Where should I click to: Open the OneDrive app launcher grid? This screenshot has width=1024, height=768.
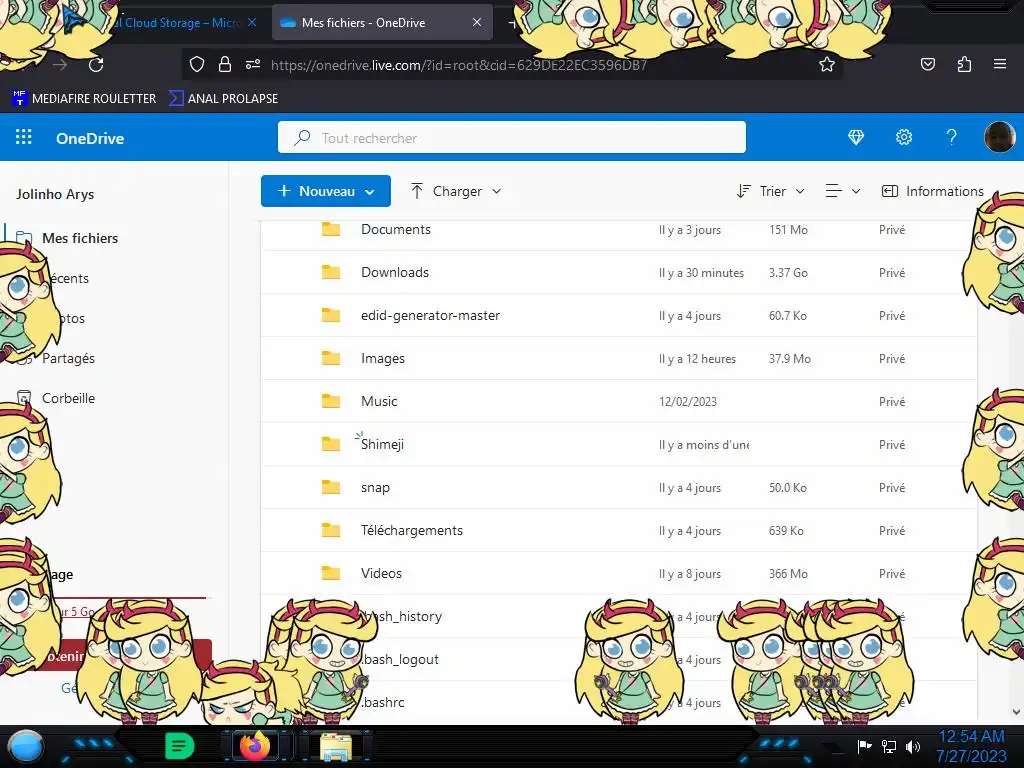point(24,136)
